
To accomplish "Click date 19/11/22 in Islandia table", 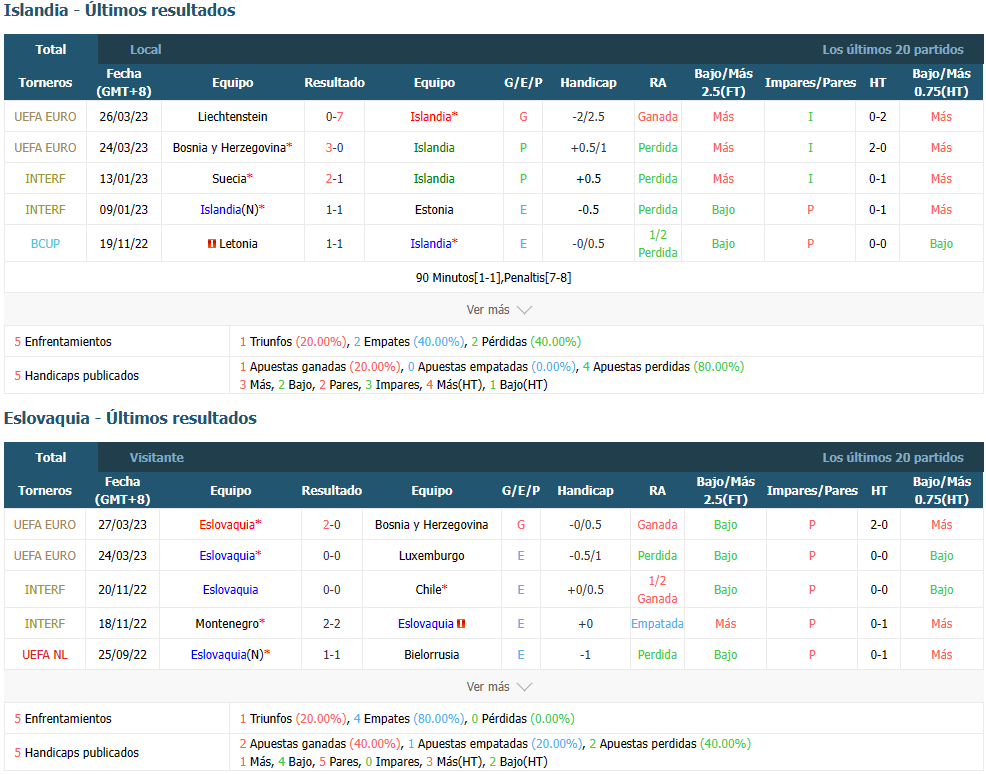I will coord(124,243).
